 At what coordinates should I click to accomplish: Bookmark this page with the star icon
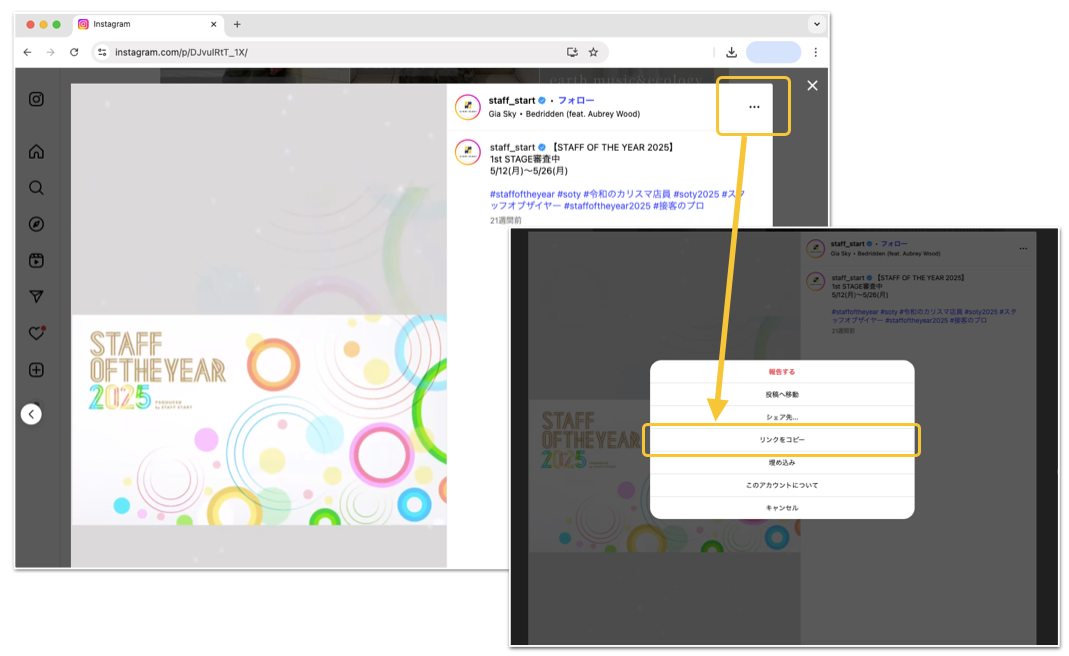click(x=593, y=52)
